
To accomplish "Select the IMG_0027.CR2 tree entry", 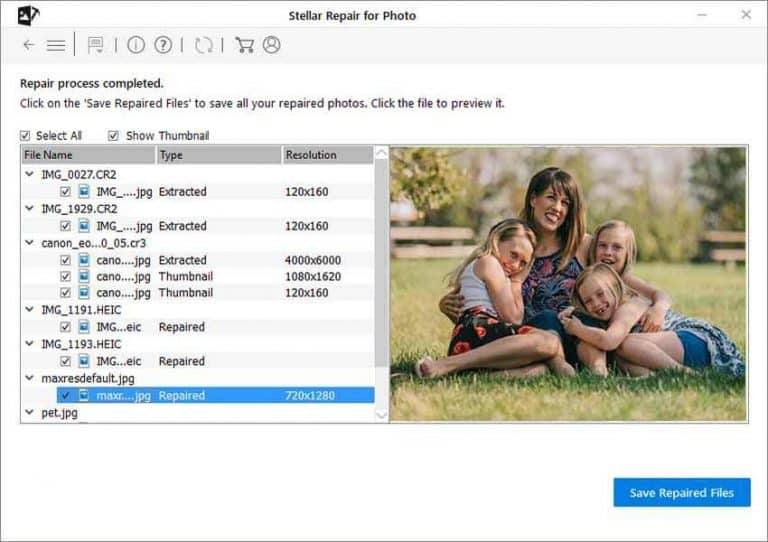I will point(79,174).
